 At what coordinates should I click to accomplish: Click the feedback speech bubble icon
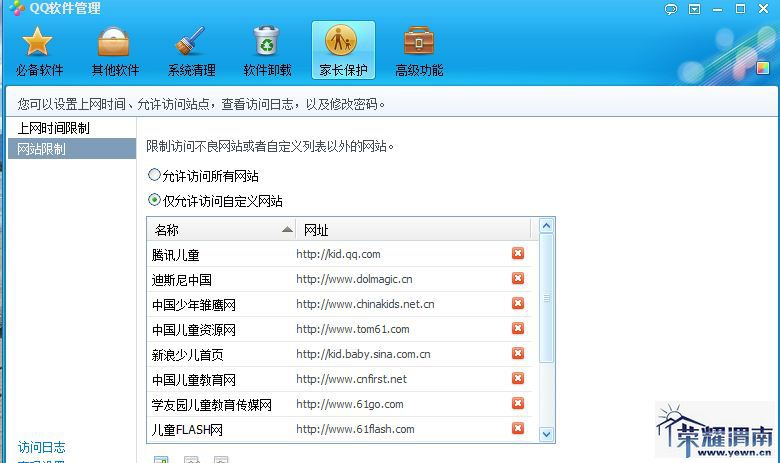coord(671,9)
